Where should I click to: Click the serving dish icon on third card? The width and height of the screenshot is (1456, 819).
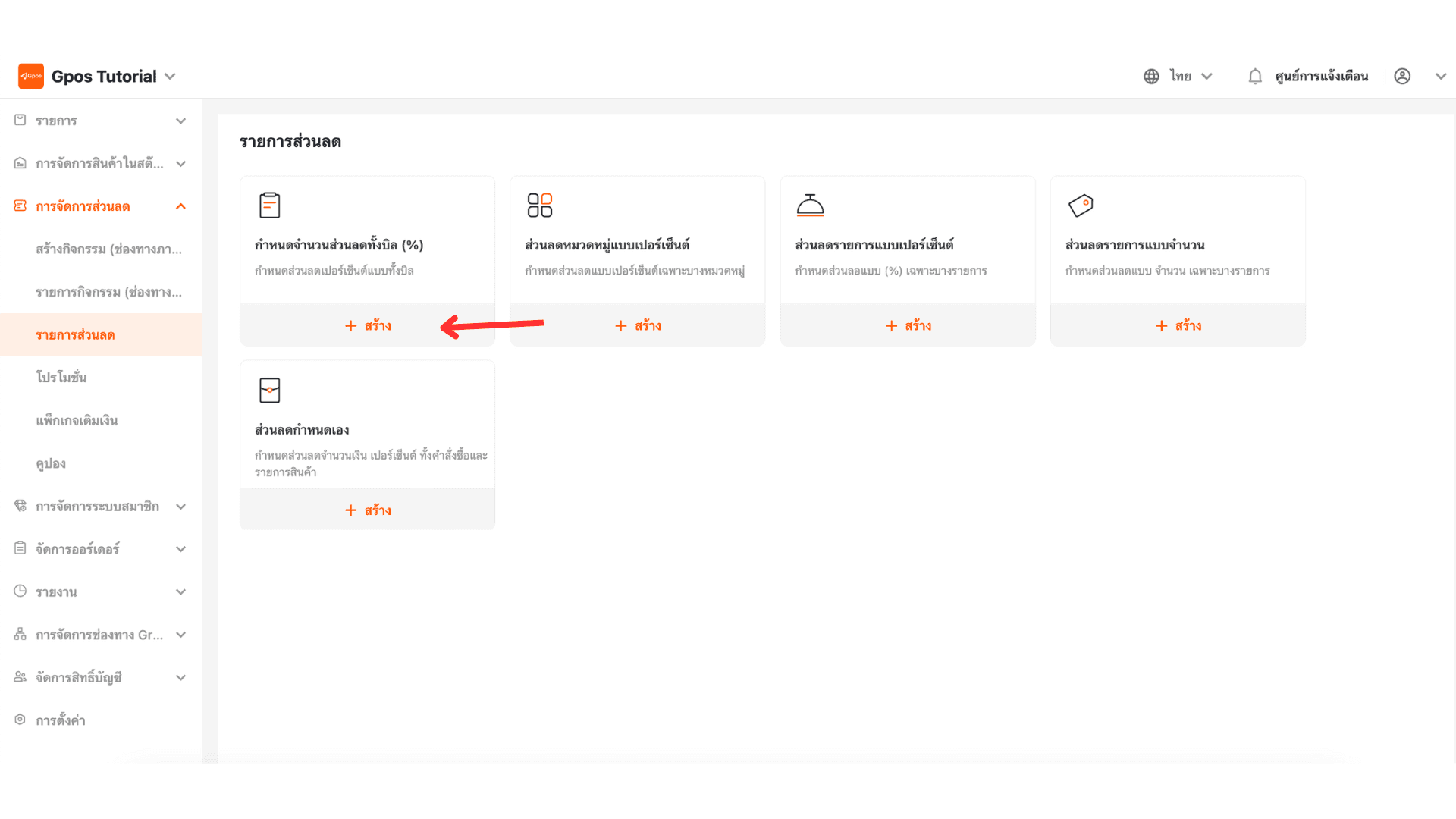click(810, 206)
